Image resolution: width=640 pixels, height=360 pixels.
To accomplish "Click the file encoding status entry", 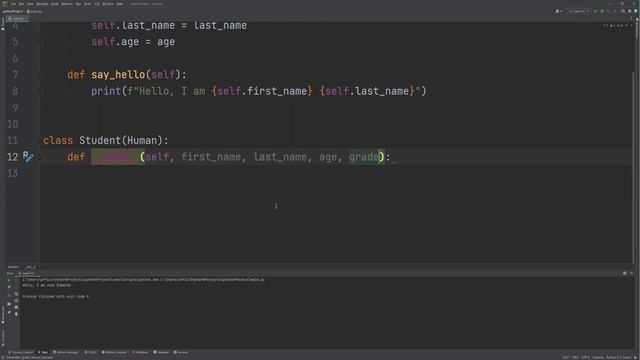I will [x=586, y=358].
